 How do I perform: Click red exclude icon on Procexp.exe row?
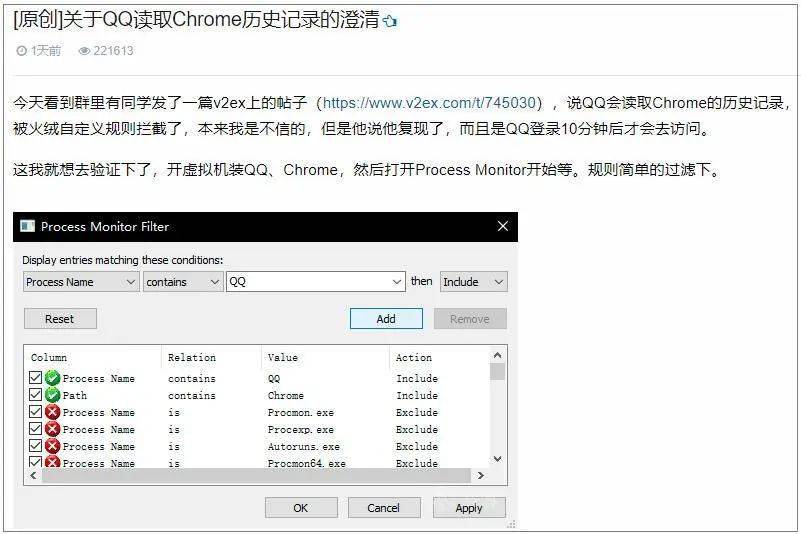[53, 429]
